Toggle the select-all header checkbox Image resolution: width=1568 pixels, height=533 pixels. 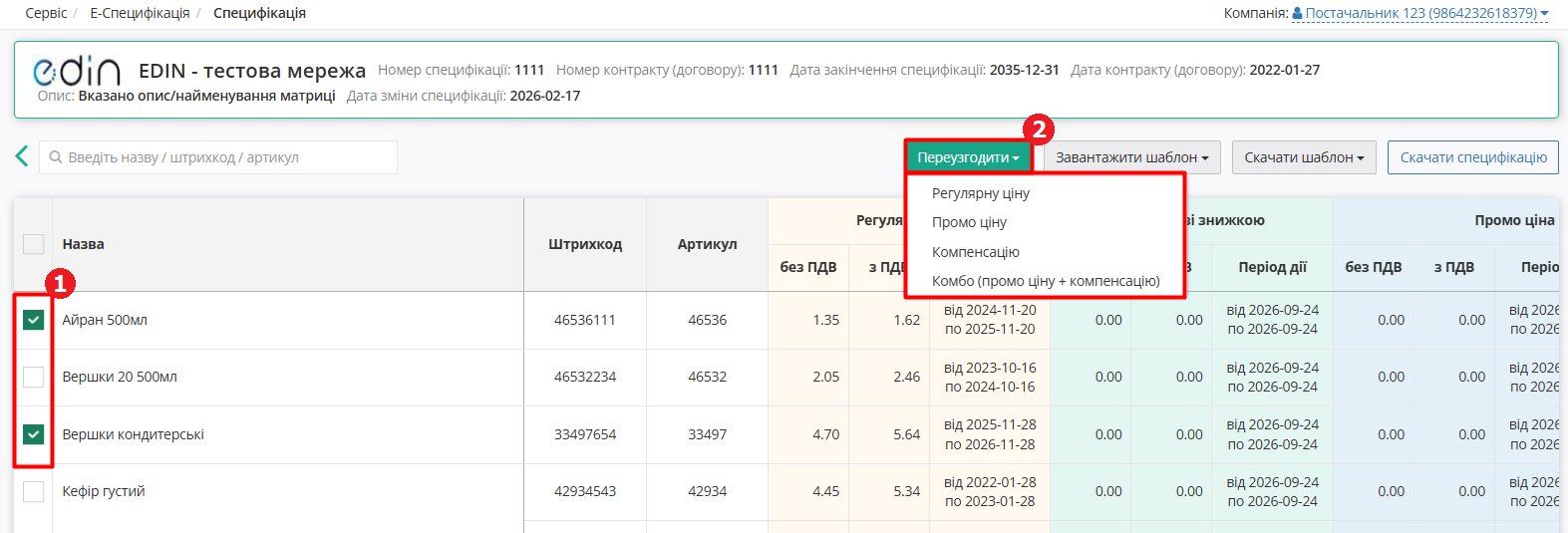33,244
